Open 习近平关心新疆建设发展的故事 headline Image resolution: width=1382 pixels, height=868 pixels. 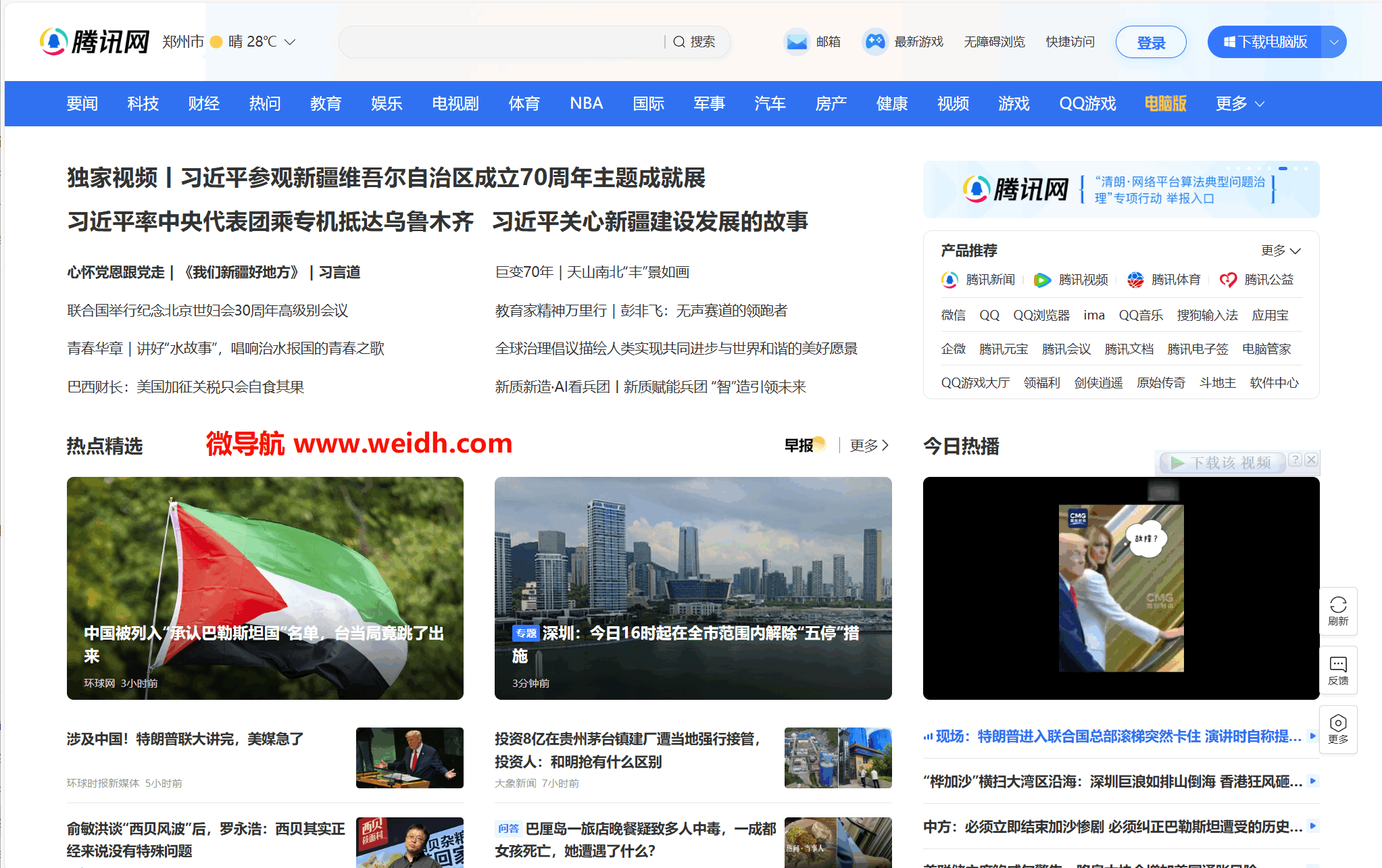click(x=650, y=222)
